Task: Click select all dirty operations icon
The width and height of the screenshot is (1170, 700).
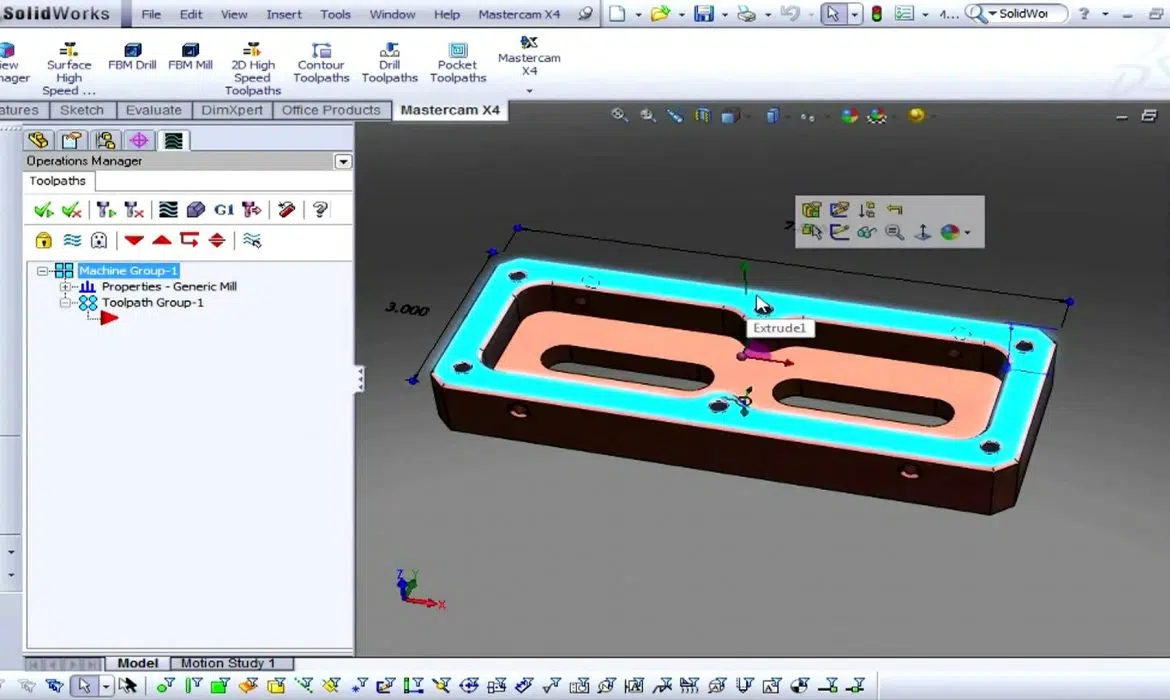Action: point(72,210)
